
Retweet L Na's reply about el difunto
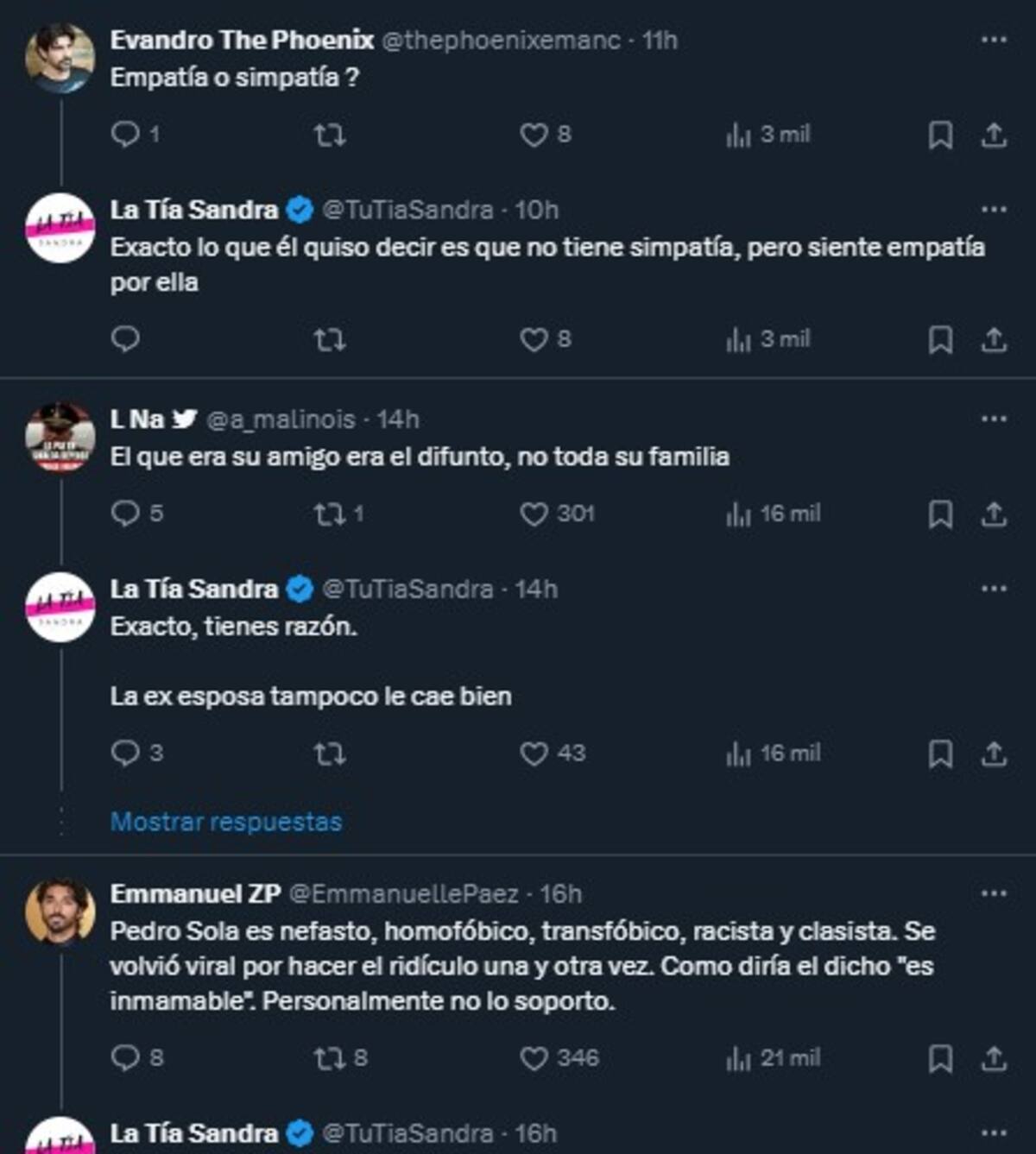point(331,513)
